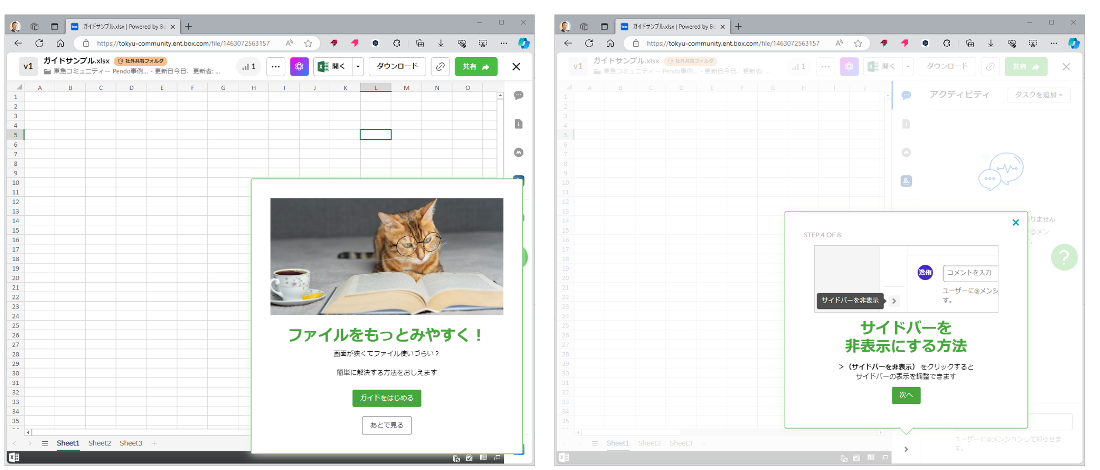Click vertical scrollbar up arrow in left spreadsheet

click(499, 96)
